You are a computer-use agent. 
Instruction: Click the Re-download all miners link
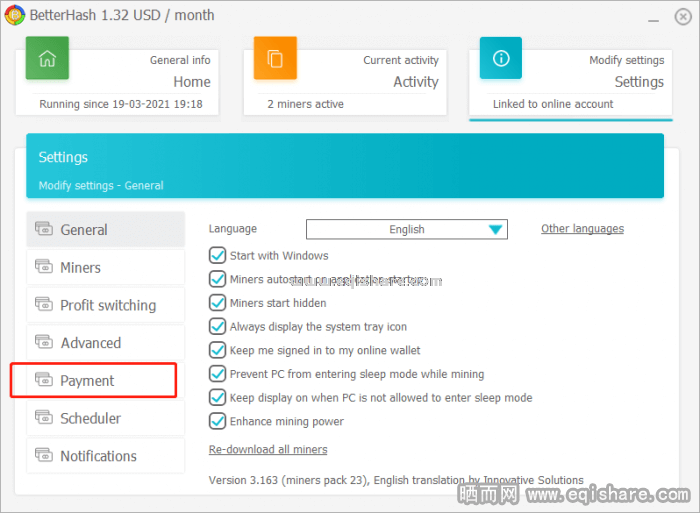pos(268,450)
